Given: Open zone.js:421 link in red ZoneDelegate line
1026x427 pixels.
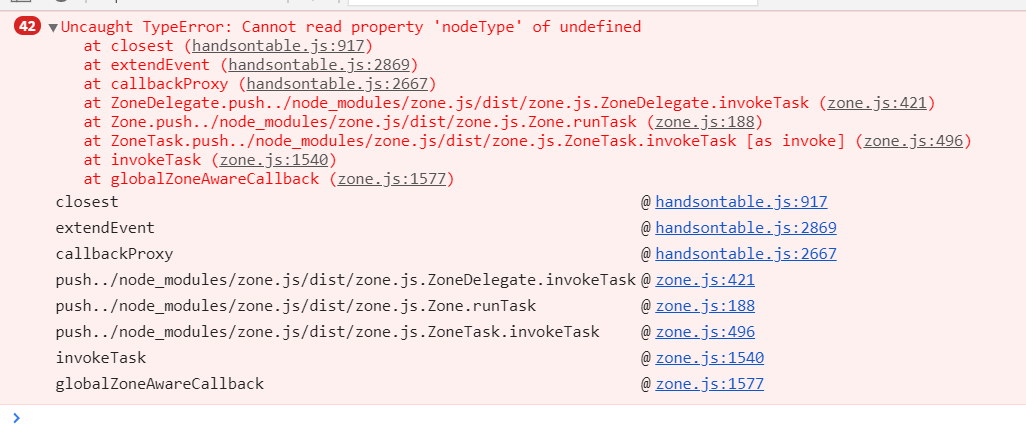Looking at the screenshot, I should coord(877,103).
